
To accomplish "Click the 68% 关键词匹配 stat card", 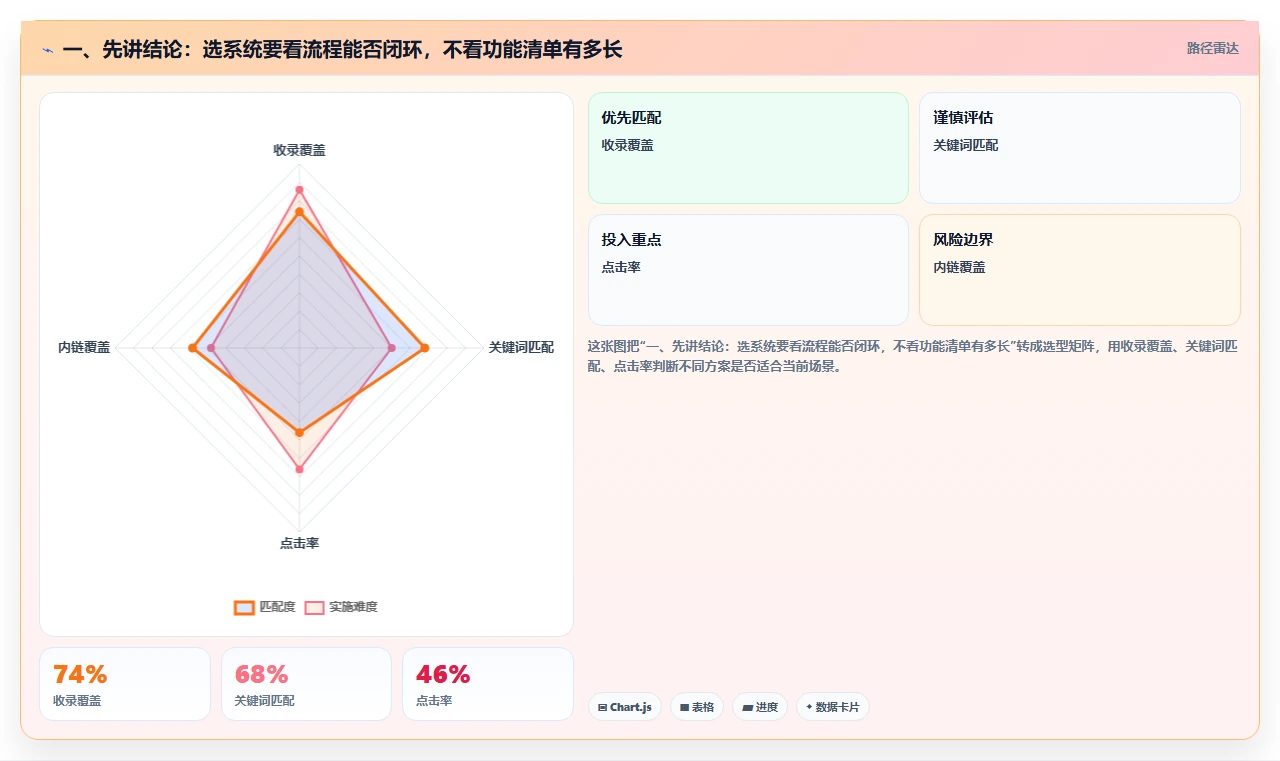I will pos(306,684).
